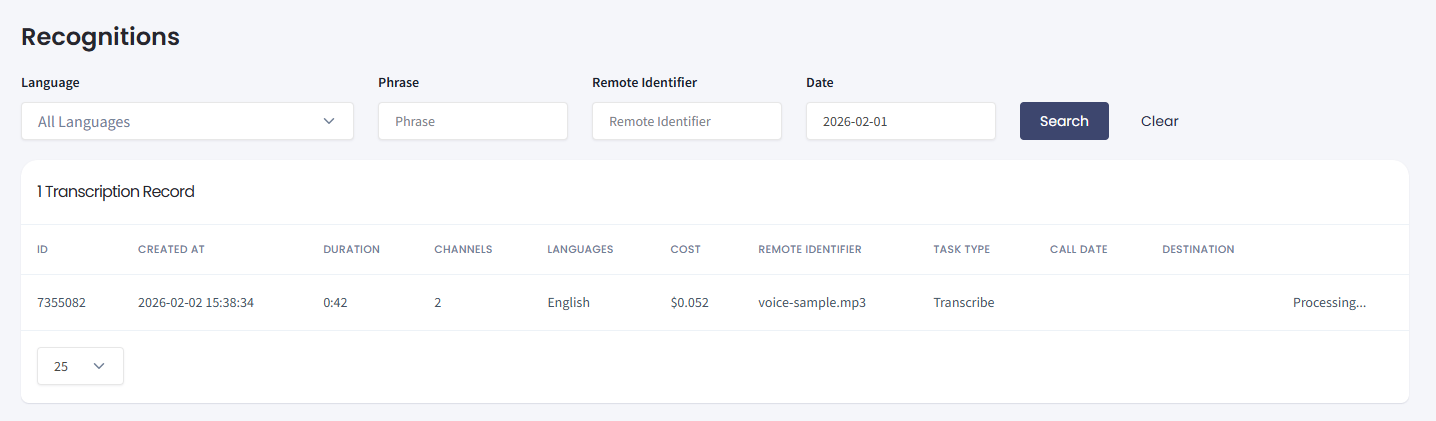Clear the search filters
The height and width of the screenshot is (421, 1436).
pyautogui.click(x=1160, y=121)
